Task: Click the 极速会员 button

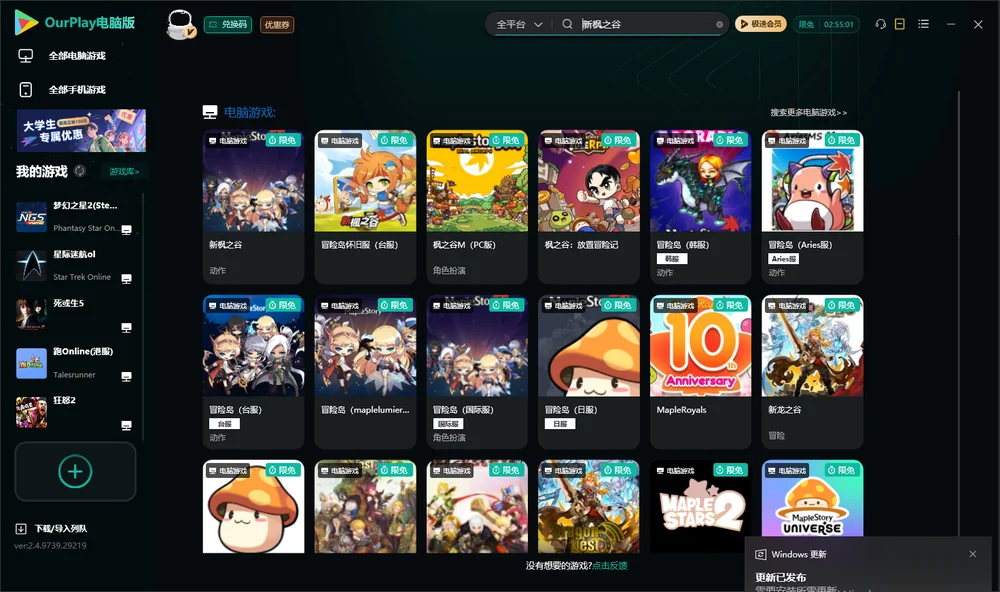Action: [x=761, y=24]
